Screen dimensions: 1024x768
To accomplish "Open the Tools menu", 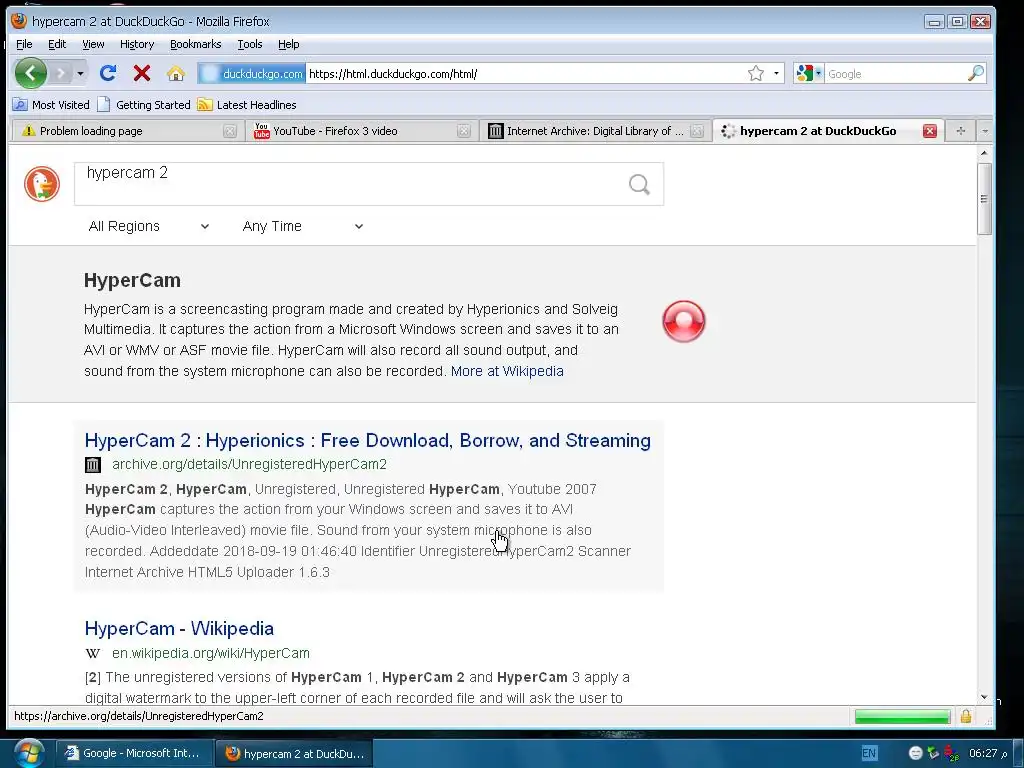I will 249,44.
